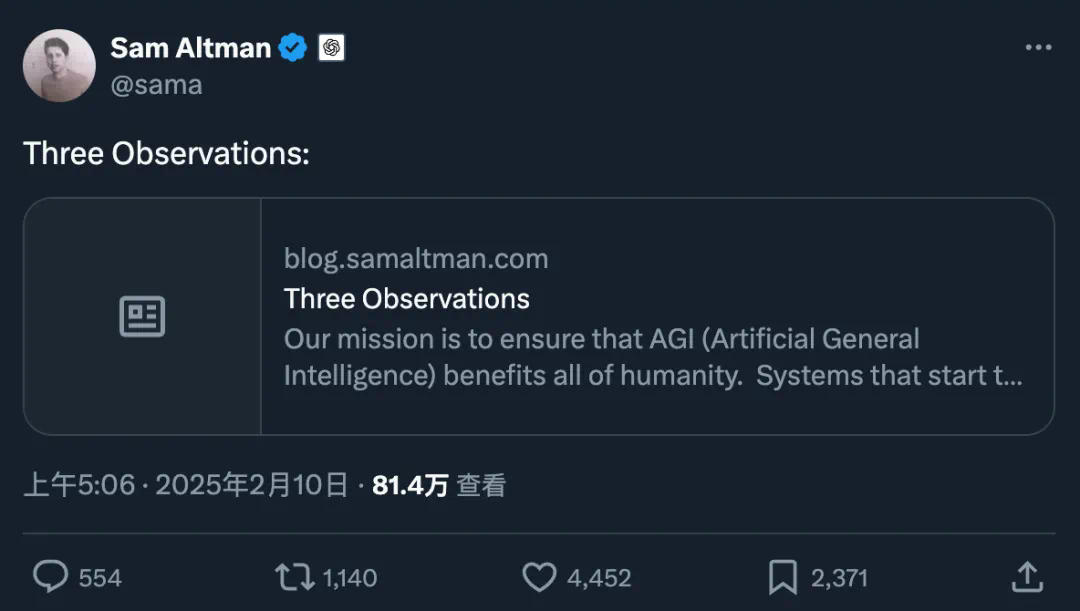Image resolution: width=1080 pixels, height=611 pixels.
Task: Click Sam Altman's profile picture
Action: pyautogui.click(x=59, y=64)
